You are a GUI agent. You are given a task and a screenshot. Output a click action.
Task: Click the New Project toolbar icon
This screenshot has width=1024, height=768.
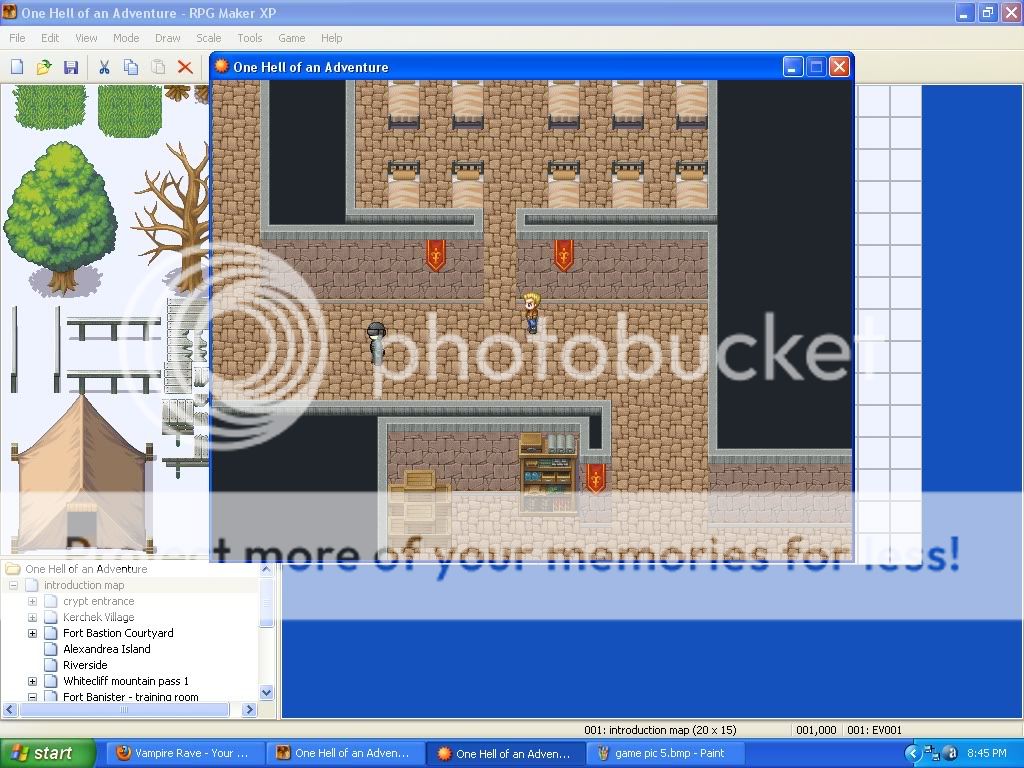click(x=17, y=67)
